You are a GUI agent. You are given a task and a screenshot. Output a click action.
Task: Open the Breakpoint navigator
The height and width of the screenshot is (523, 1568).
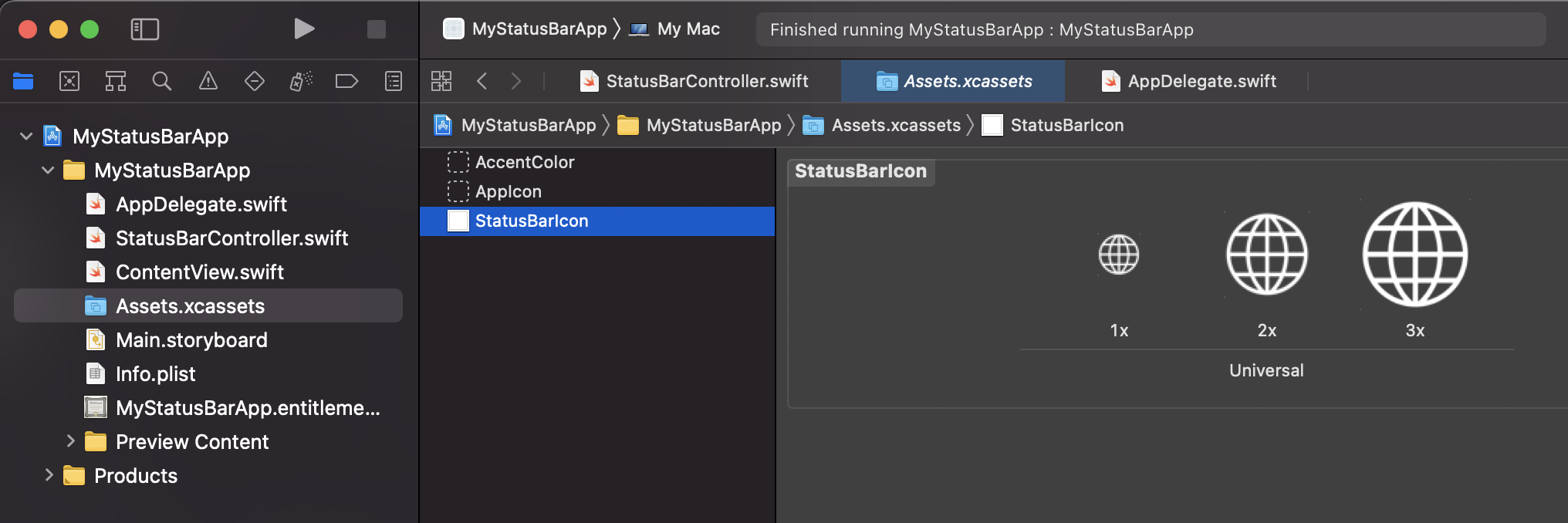(347, 81)
